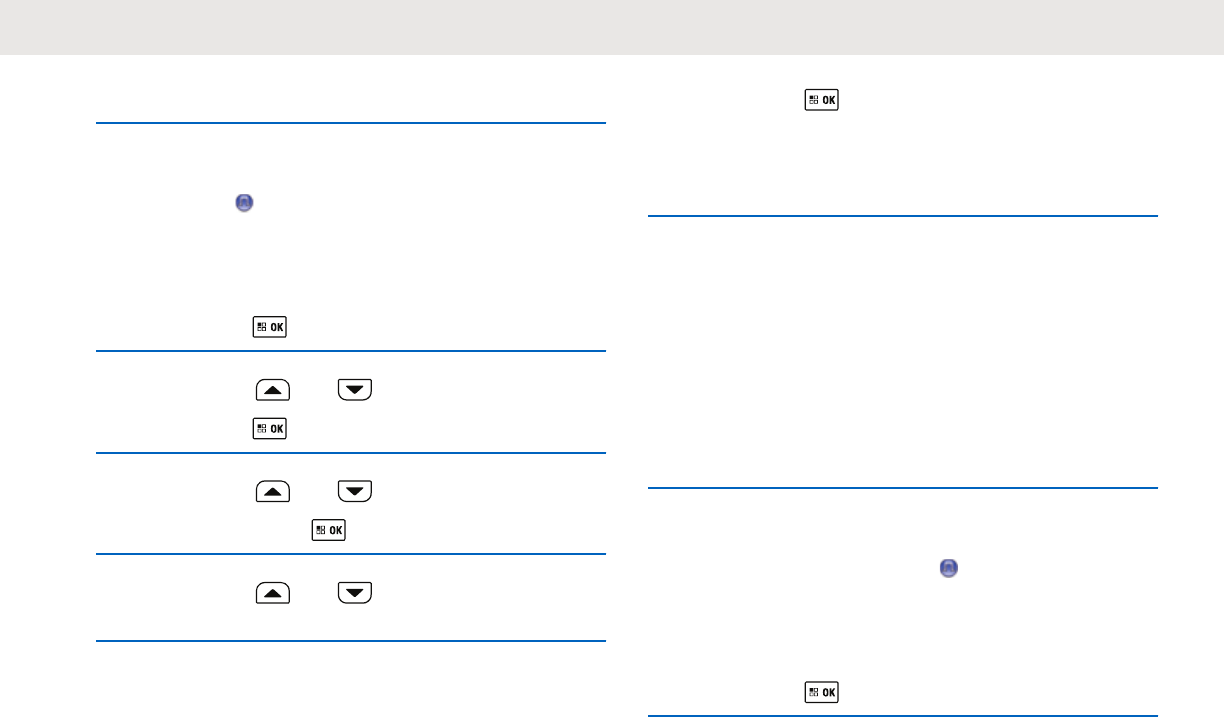
Task: Click the topmost blue divider in left column
Action: 351,124
